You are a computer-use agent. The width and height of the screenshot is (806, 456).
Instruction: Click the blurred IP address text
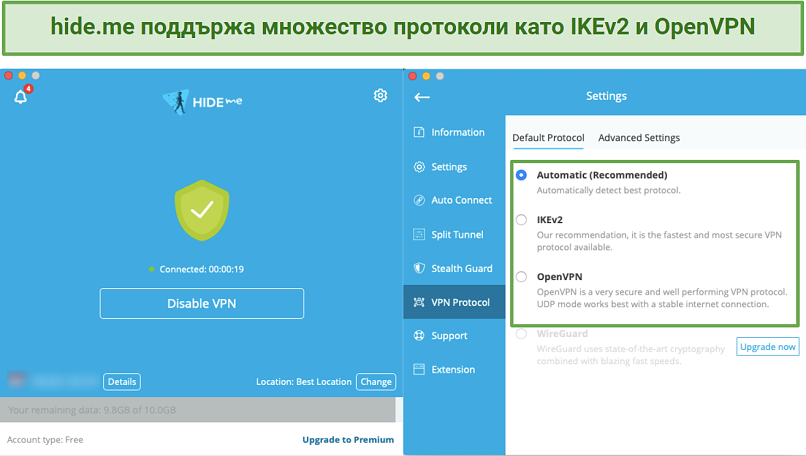(x=65, y=381)
